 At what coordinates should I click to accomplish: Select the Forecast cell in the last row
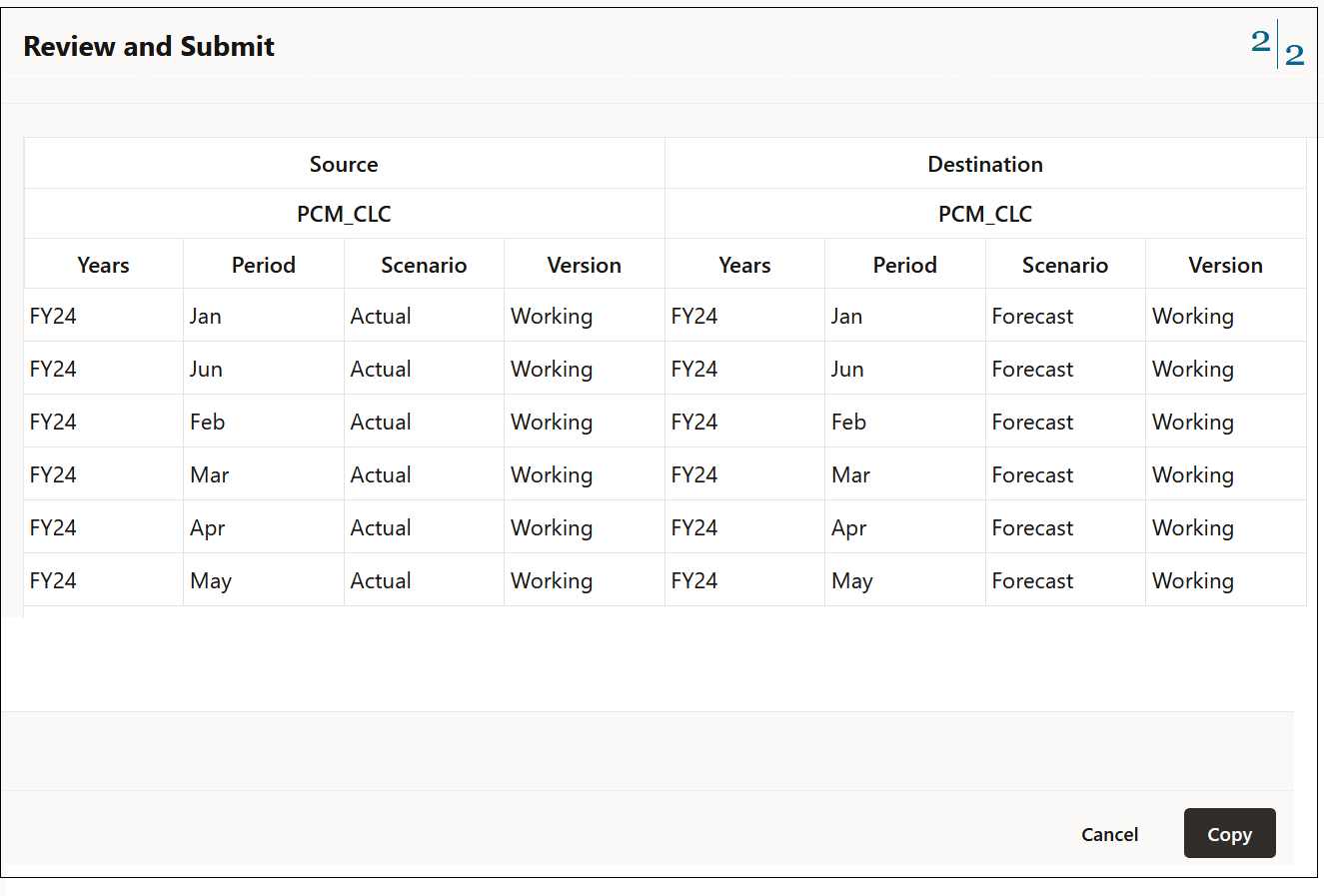tap(1032, 580)
